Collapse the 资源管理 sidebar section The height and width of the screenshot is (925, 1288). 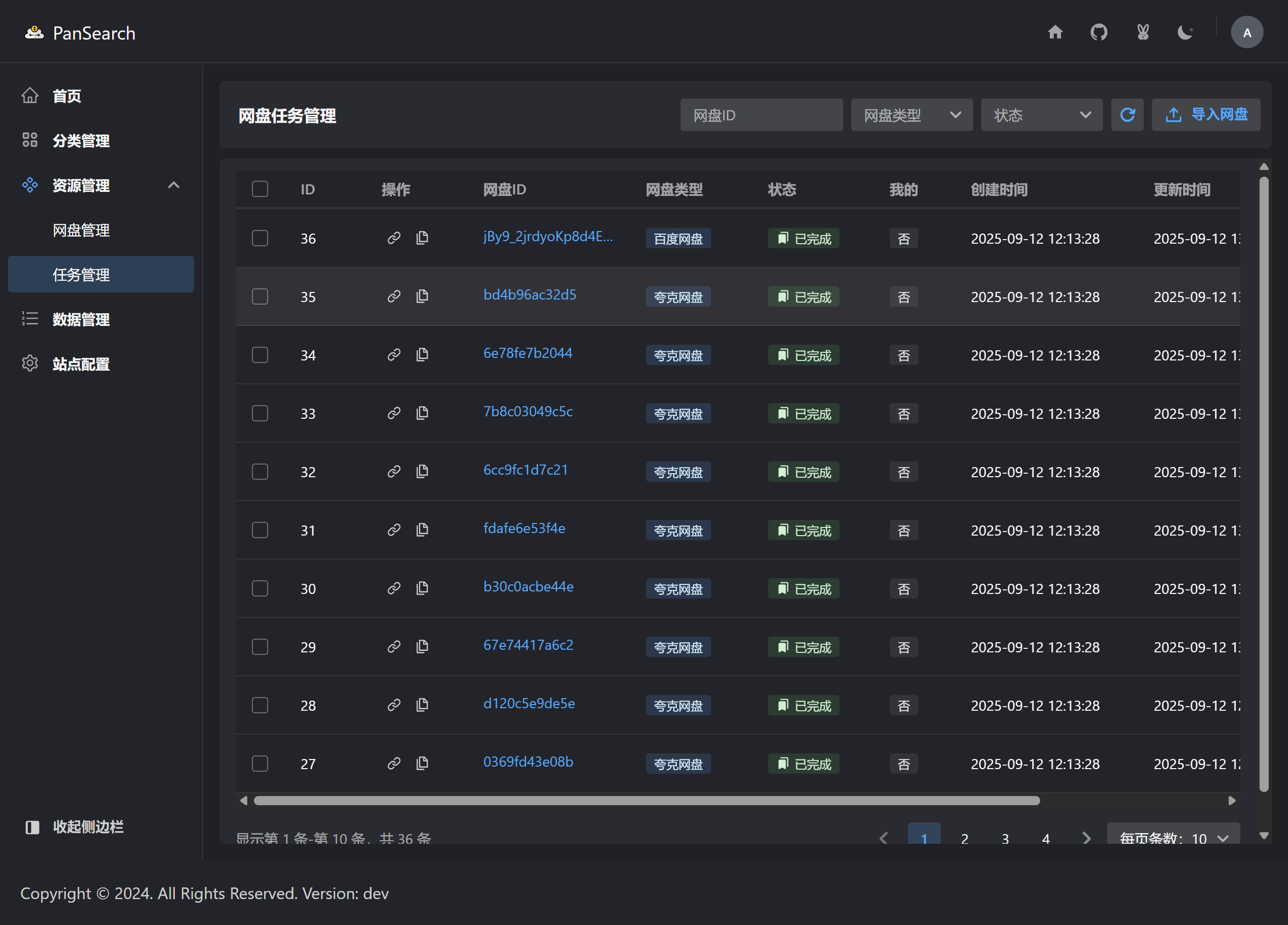[173, 185]
